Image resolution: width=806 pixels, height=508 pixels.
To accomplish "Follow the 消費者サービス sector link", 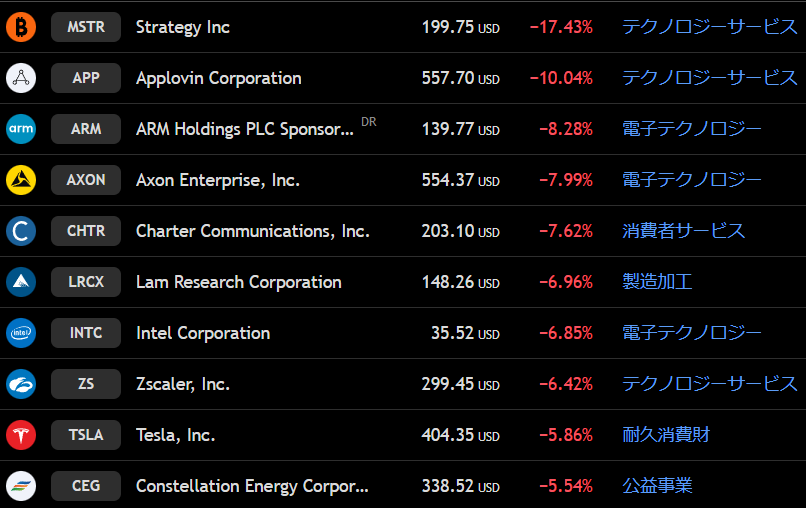I will (x=683, y=231).
